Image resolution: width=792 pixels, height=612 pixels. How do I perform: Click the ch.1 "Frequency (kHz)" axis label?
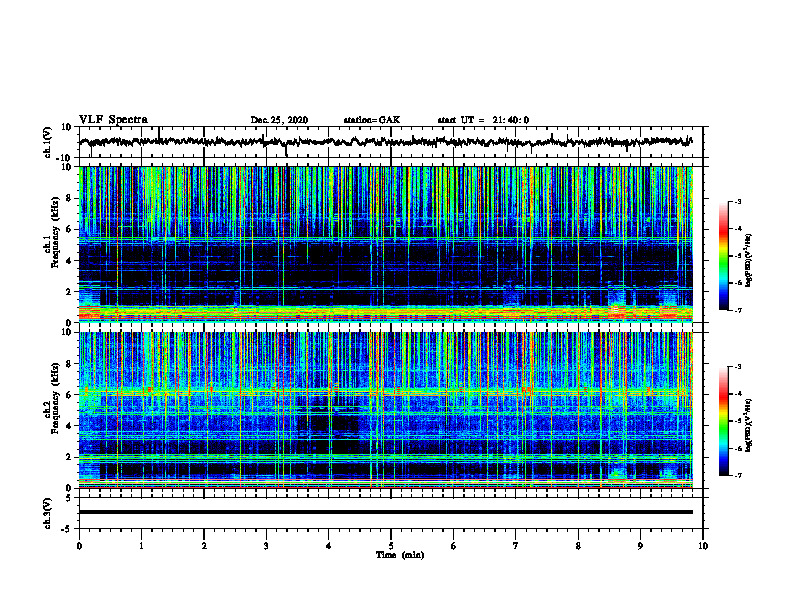click(54, 231)
